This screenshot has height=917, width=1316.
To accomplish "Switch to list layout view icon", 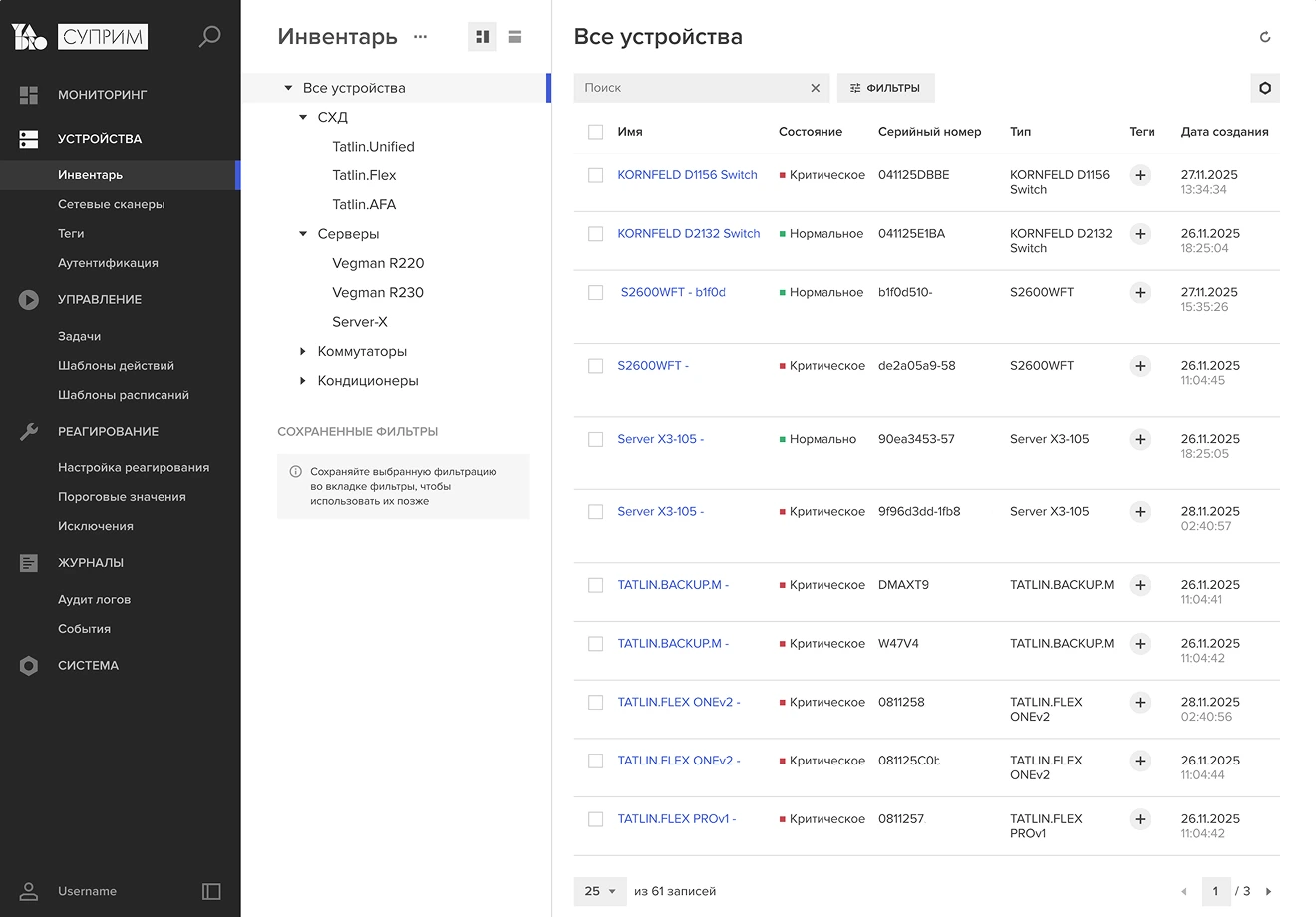I will 515,37.
